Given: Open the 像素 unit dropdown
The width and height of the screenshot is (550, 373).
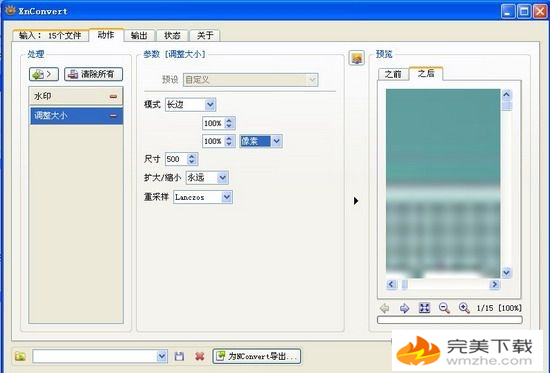Looking at the screenshot, I should (x=261, y=141).
